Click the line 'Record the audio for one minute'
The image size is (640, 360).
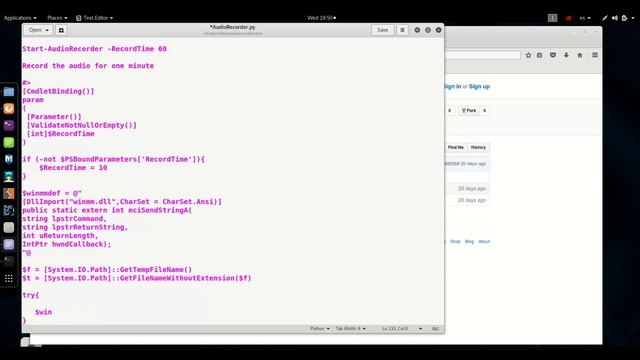tap(88, 66)
